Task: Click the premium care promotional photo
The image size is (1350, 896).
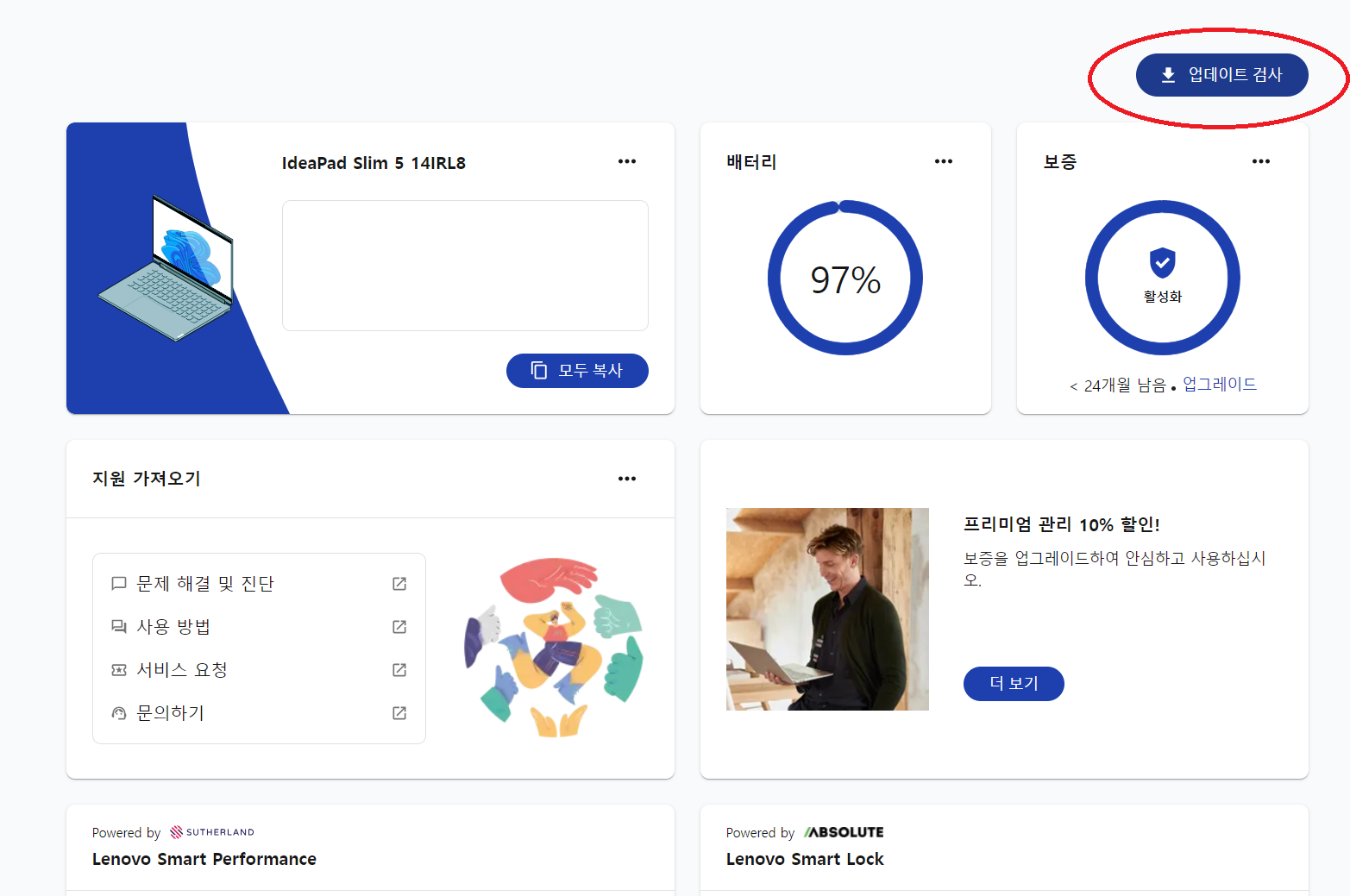Action: (x=827, y=609)
